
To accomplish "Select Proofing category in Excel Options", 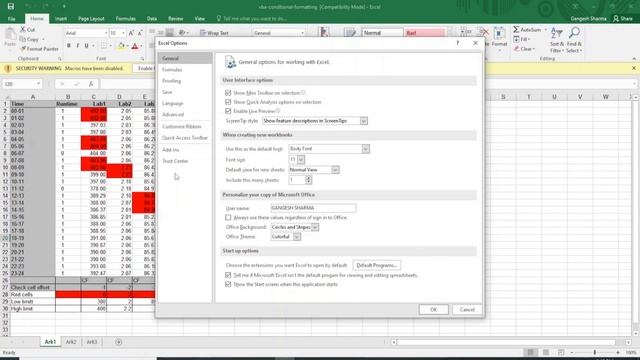I will tap(171, 81).
